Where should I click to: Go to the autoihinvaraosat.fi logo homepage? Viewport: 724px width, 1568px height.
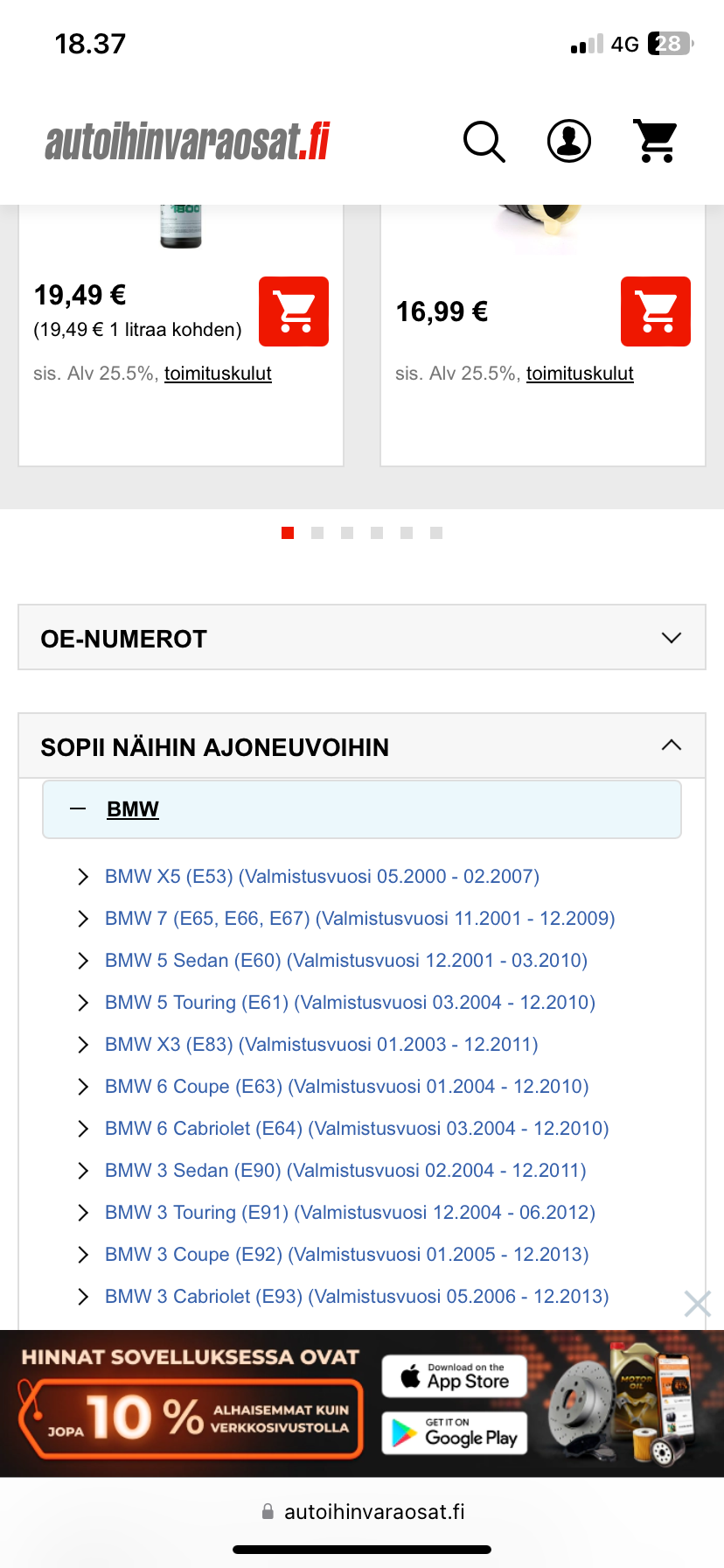pyautogui.click(x=188, y=142)
